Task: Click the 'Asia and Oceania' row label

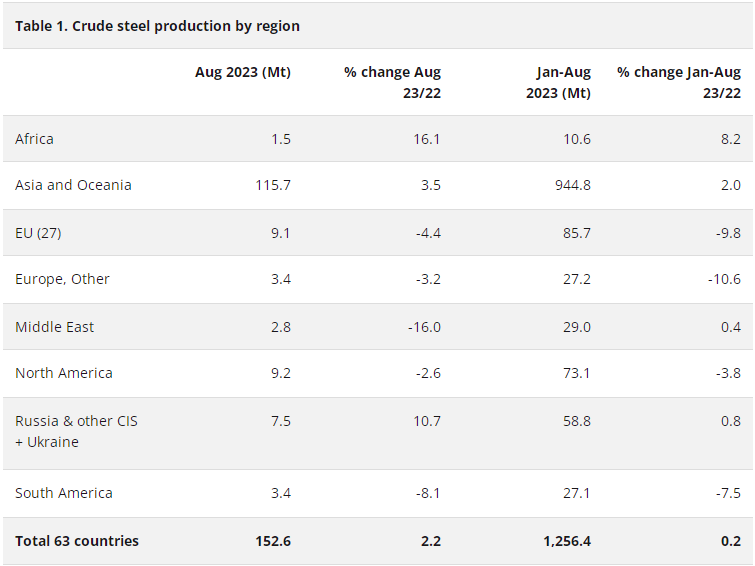Action: coord(73,185)
